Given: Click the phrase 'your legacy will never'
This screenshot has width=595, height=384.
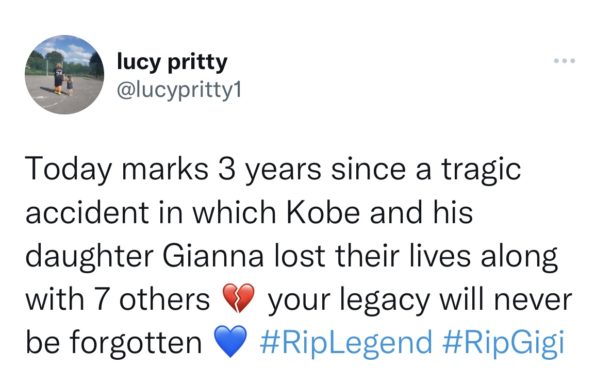Looking at the screenshot, I should pos(420,301).
